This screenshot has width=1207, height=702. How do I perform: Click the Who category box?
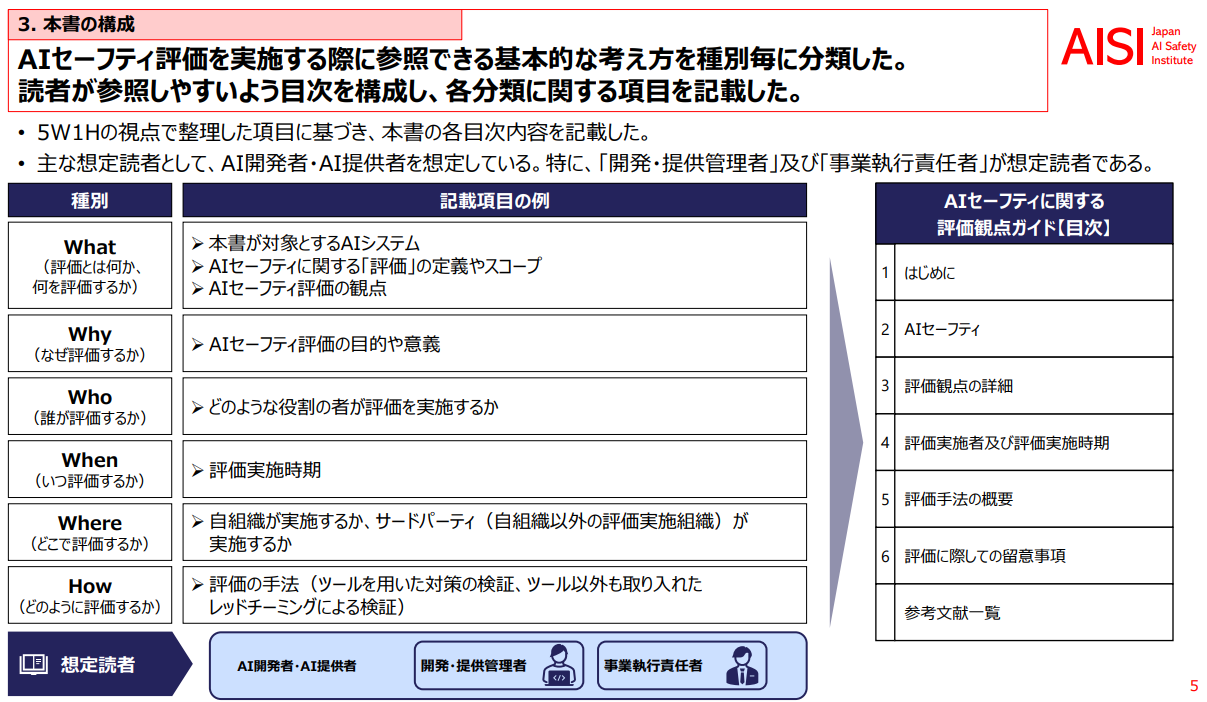pos(91,406)
